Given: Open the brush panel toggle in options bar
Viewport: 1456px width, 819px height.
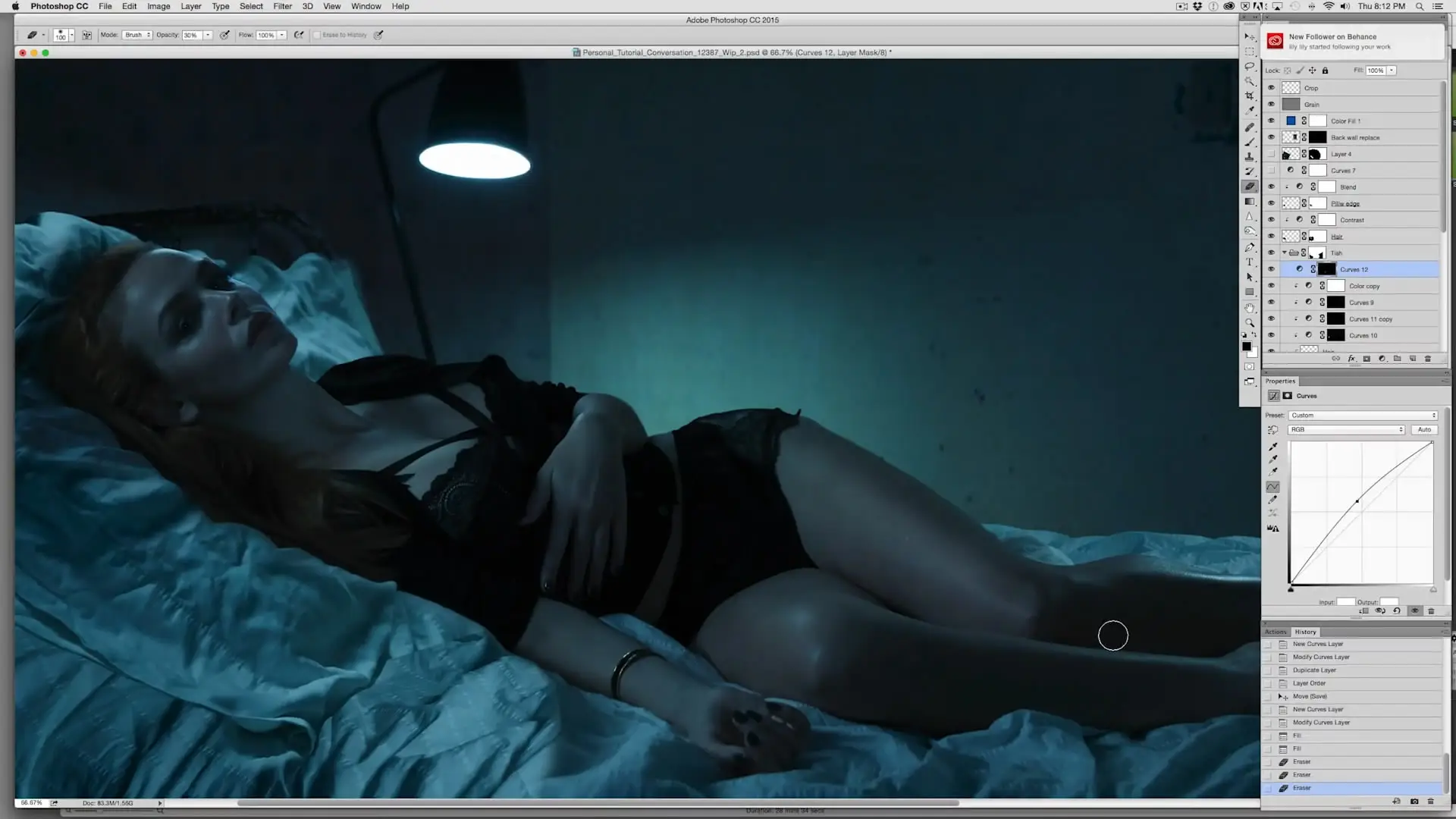Looking at the screenshot, I should [x=87, y=35].
